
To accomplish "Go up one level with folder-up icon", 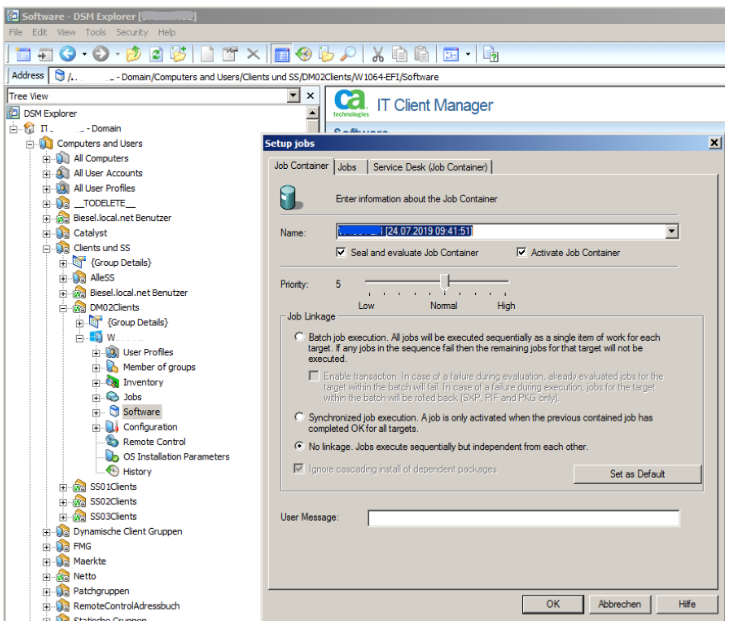I will pos(134,54).
